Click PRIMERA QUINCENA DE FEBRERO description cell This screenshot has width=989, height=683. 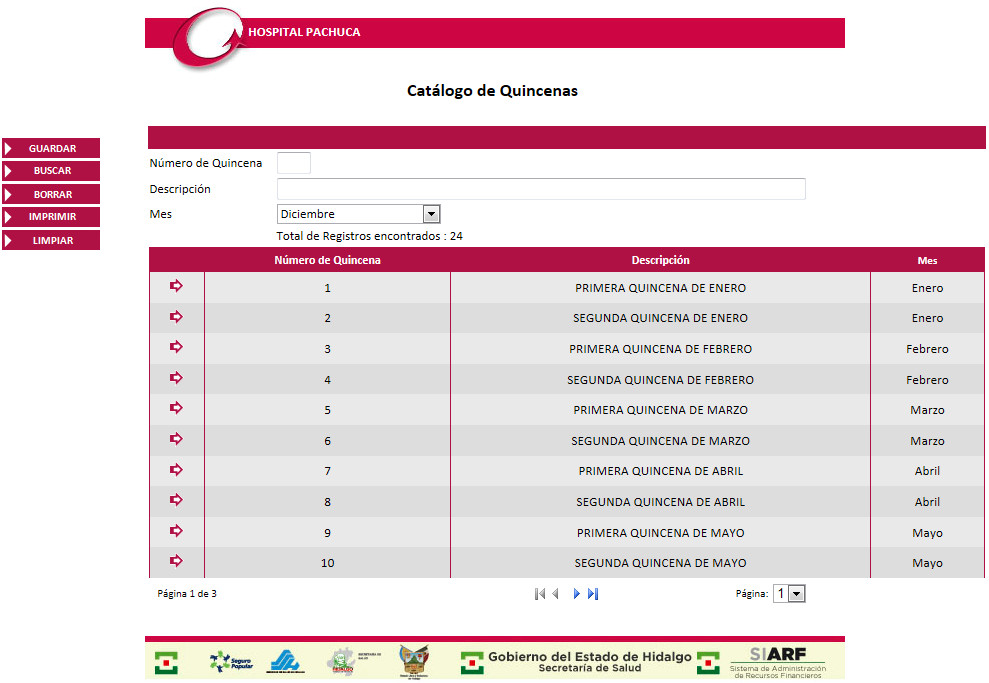click(x=660, y=349)
